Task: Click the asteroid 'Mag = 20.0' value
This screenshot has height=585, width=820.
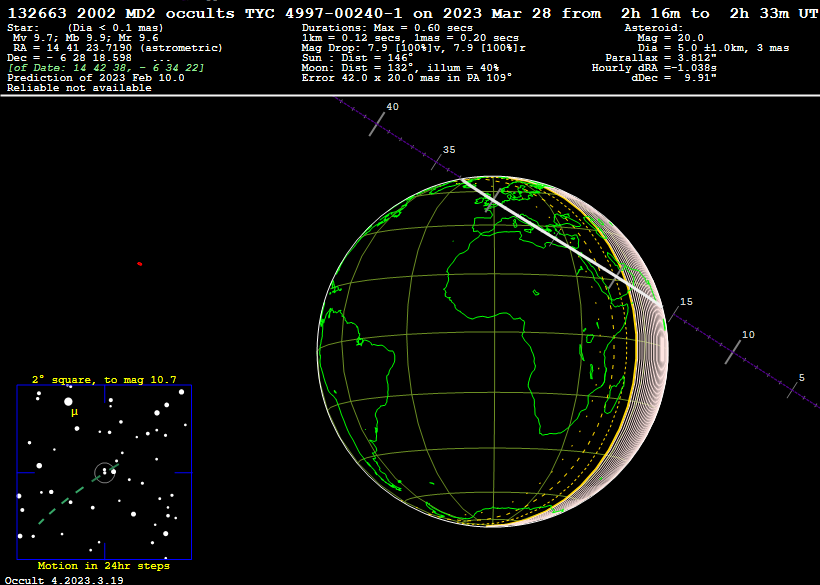Action: pyautogui.click(x=670, y=38)
